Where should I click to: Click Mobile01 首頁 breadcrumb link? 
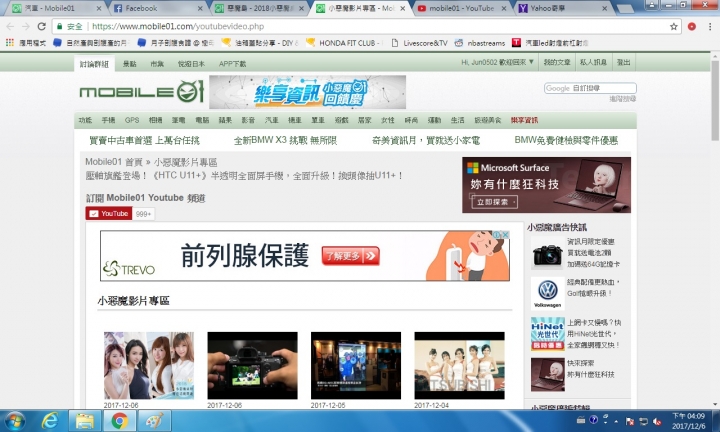(x=114, y=162)
